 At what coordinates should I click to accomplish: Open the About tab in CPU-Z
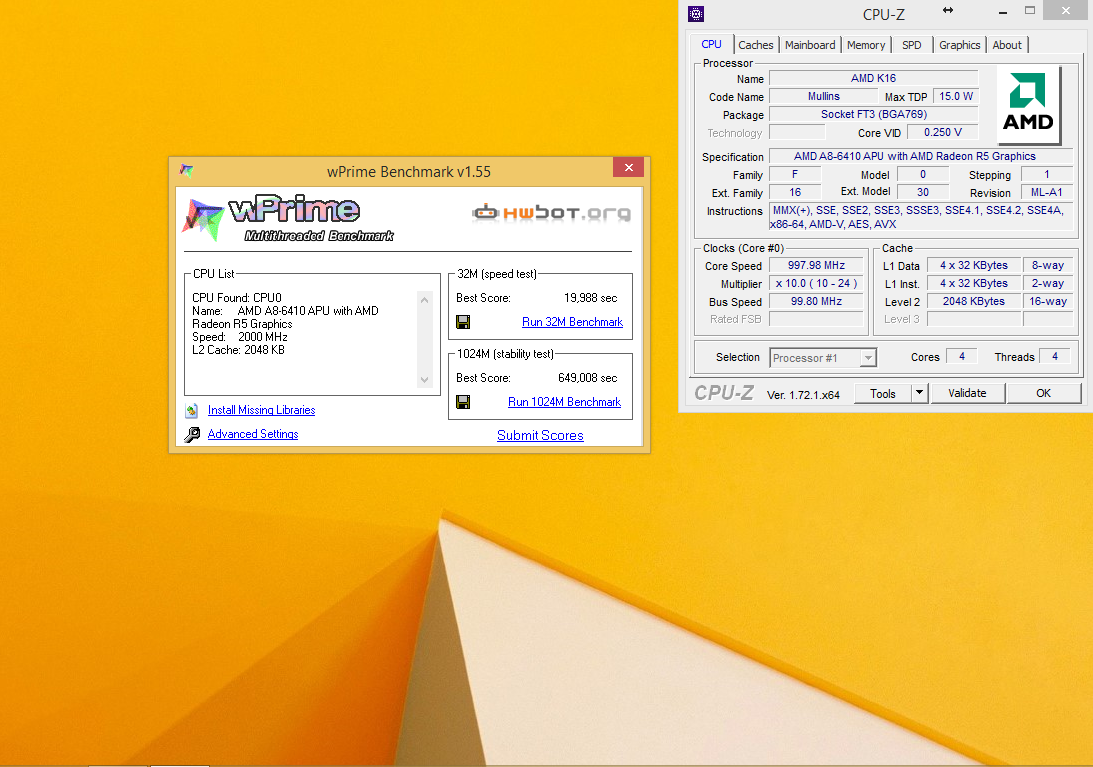click(1007, 45)
